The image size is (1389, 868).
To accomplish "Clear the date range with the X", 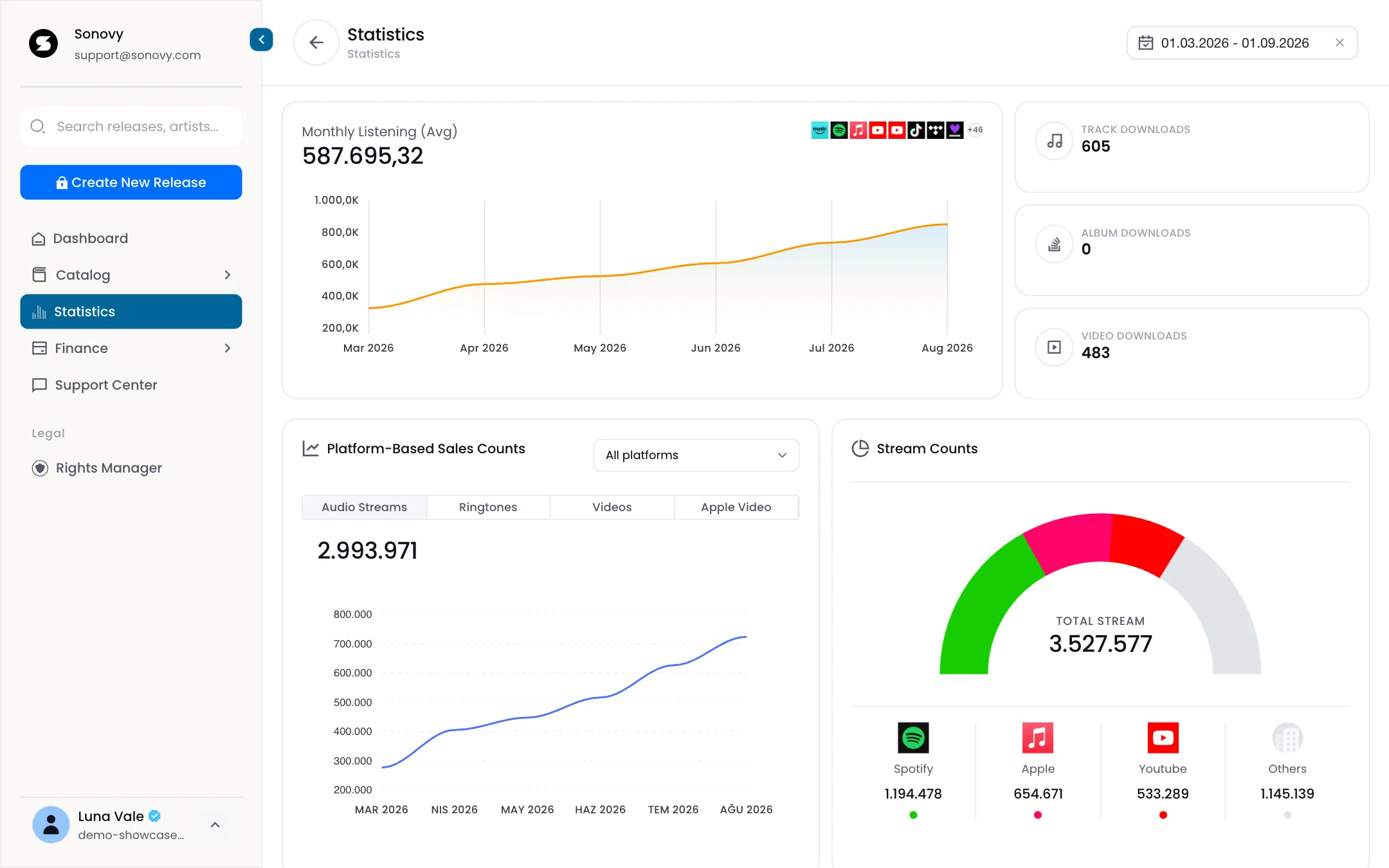I will 1339,42.
